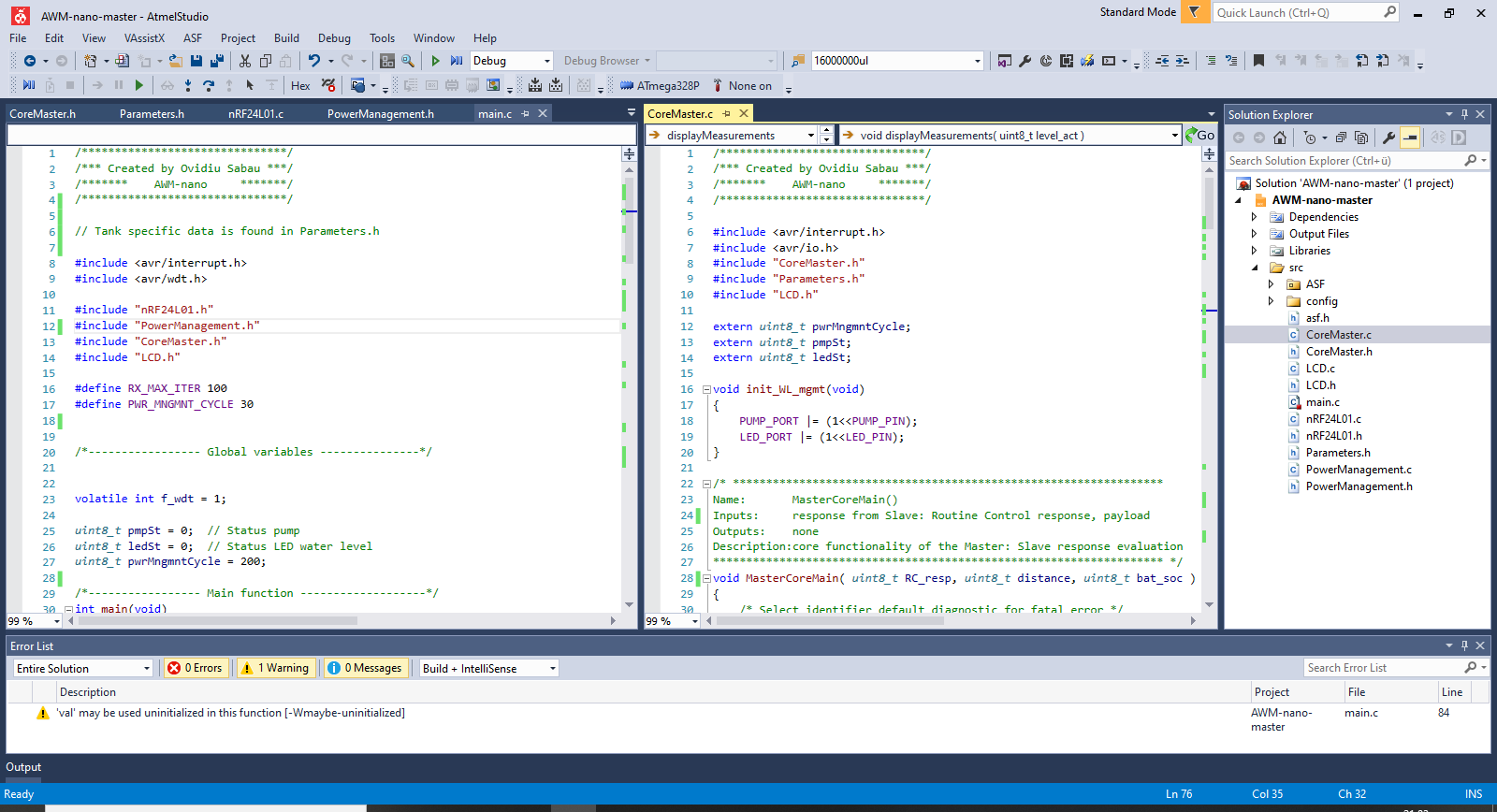Click the Home icon in Solution Explorer

point(1280,138)
